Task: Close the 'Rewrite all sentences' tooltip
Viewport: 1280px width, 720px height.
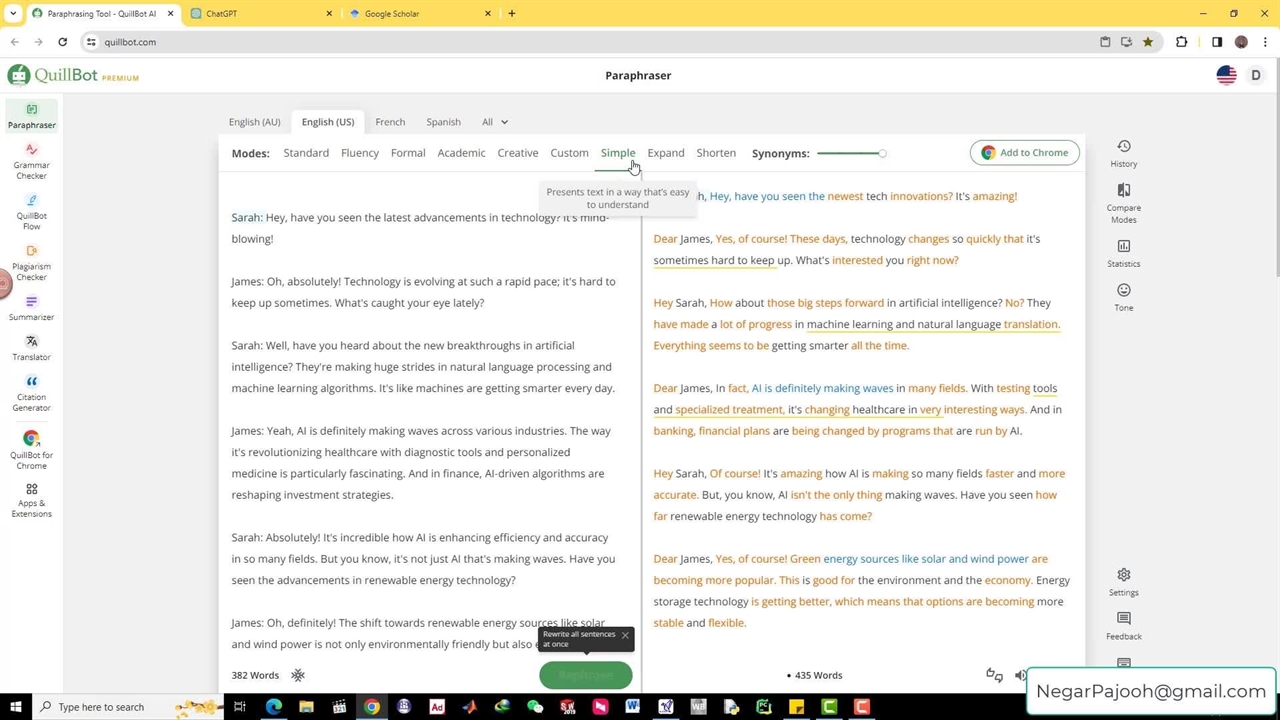Action: (625, 635)
